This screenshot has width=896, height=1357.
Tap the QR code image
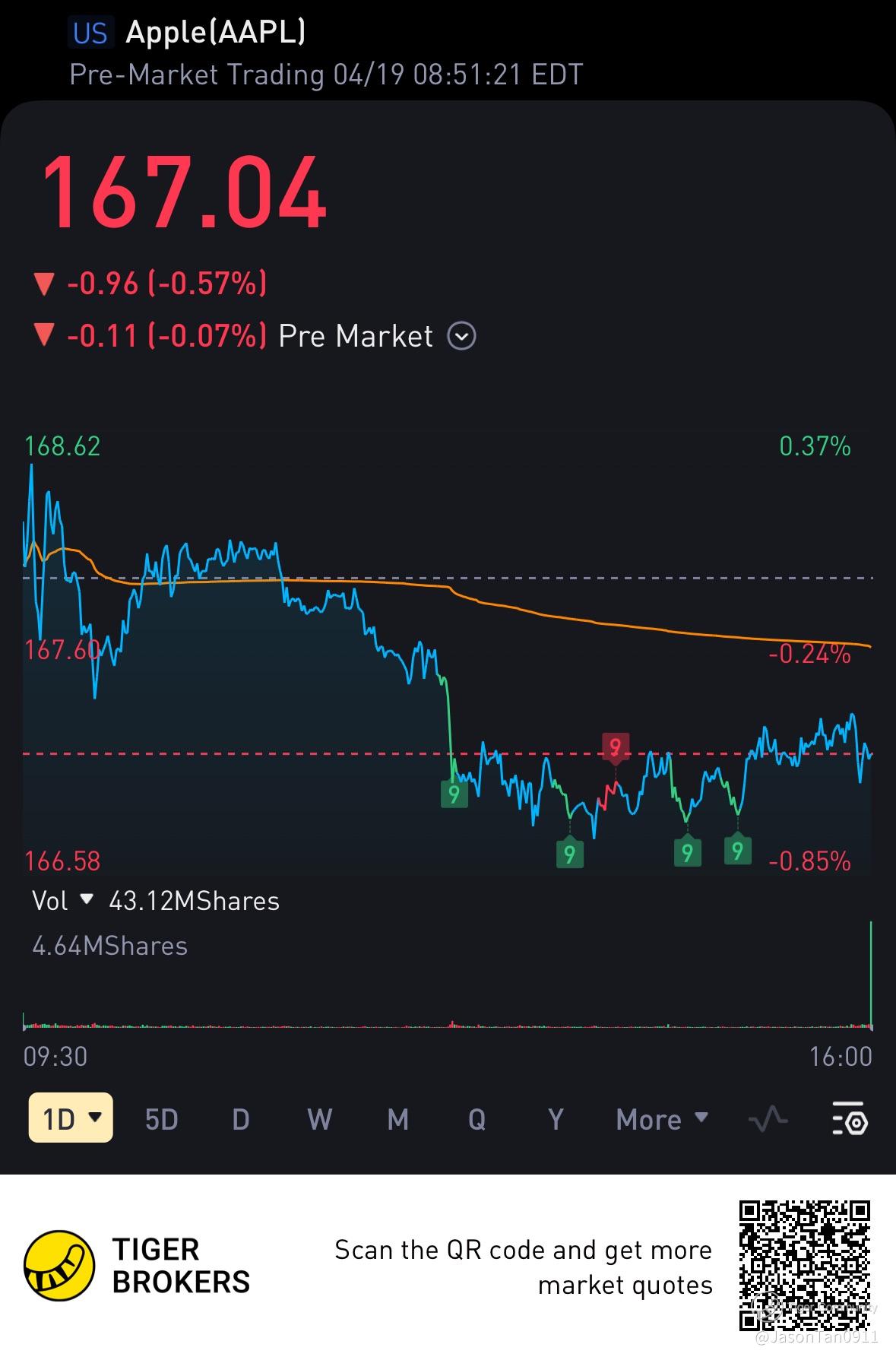point(805,1265)
